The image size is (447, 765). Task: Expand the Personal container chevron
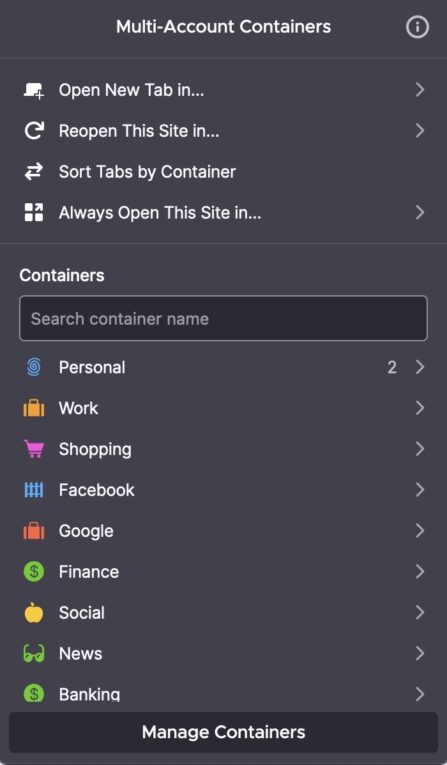(x=420, y=367)
